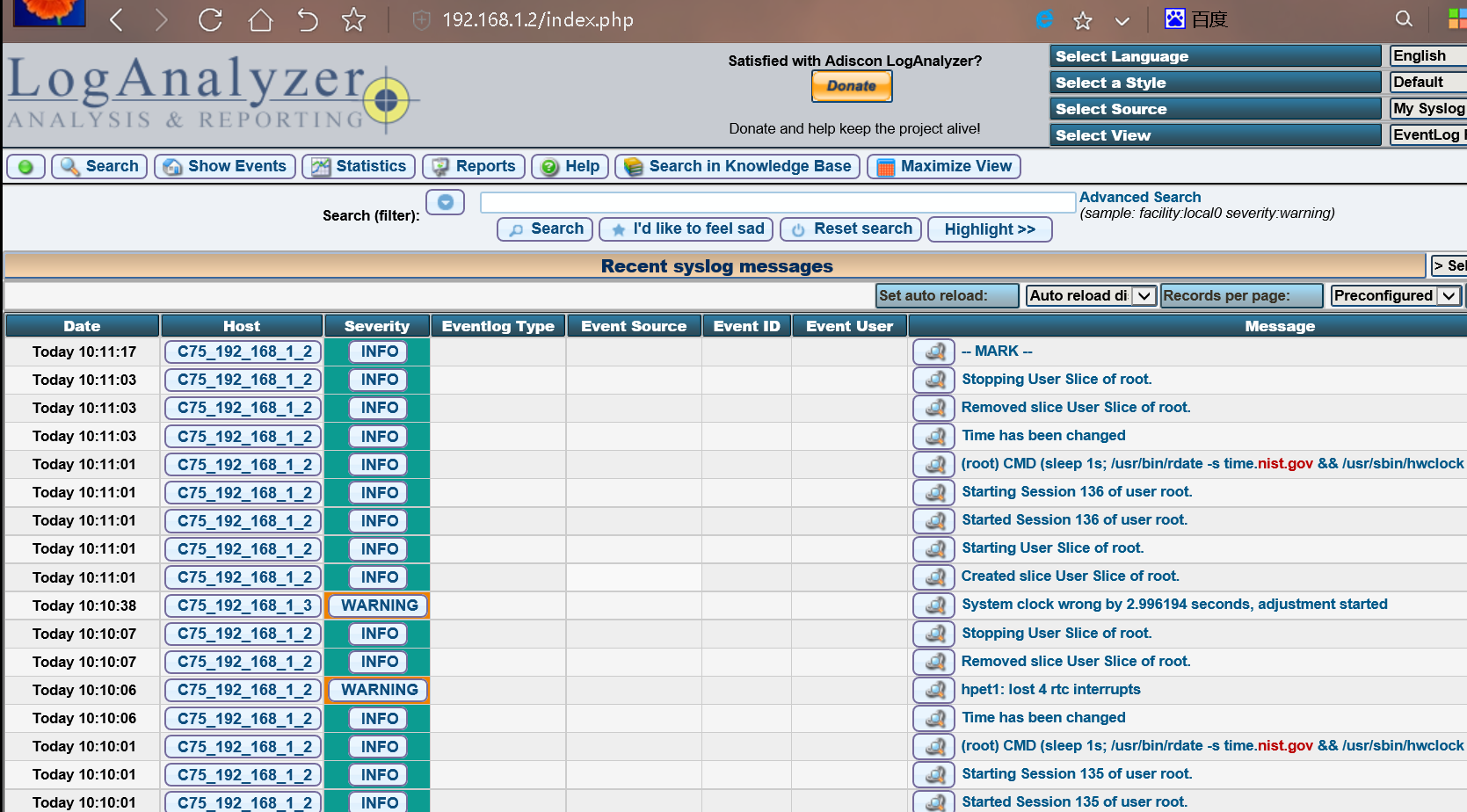
Task: Open message Started Session 135 of user root
Action: pos(1074,801)
